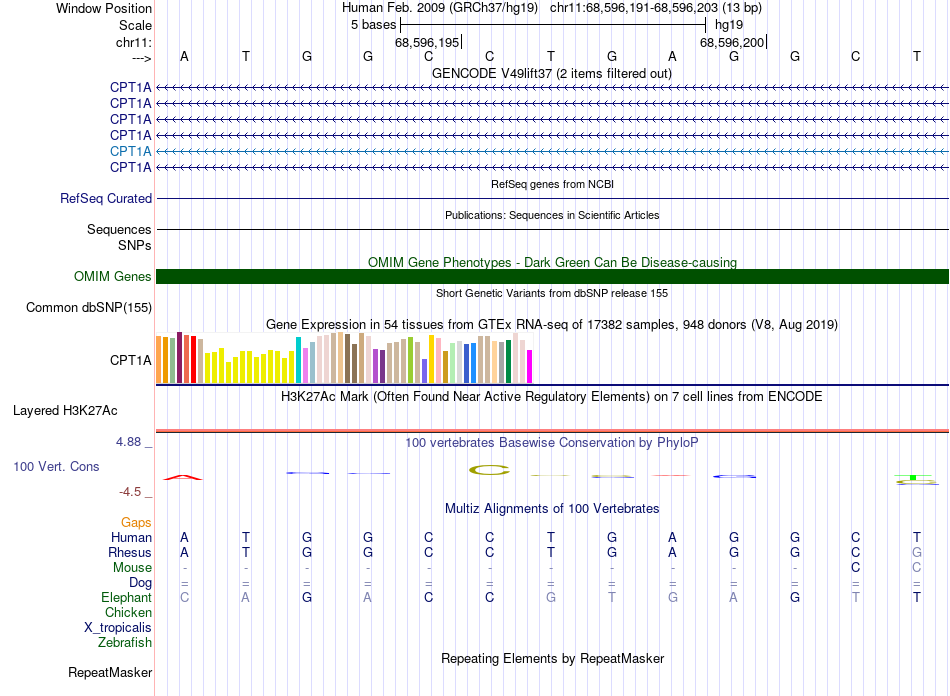Click the RepeatMasker track label
950x696 pixels.
click(x=110, y=673)
